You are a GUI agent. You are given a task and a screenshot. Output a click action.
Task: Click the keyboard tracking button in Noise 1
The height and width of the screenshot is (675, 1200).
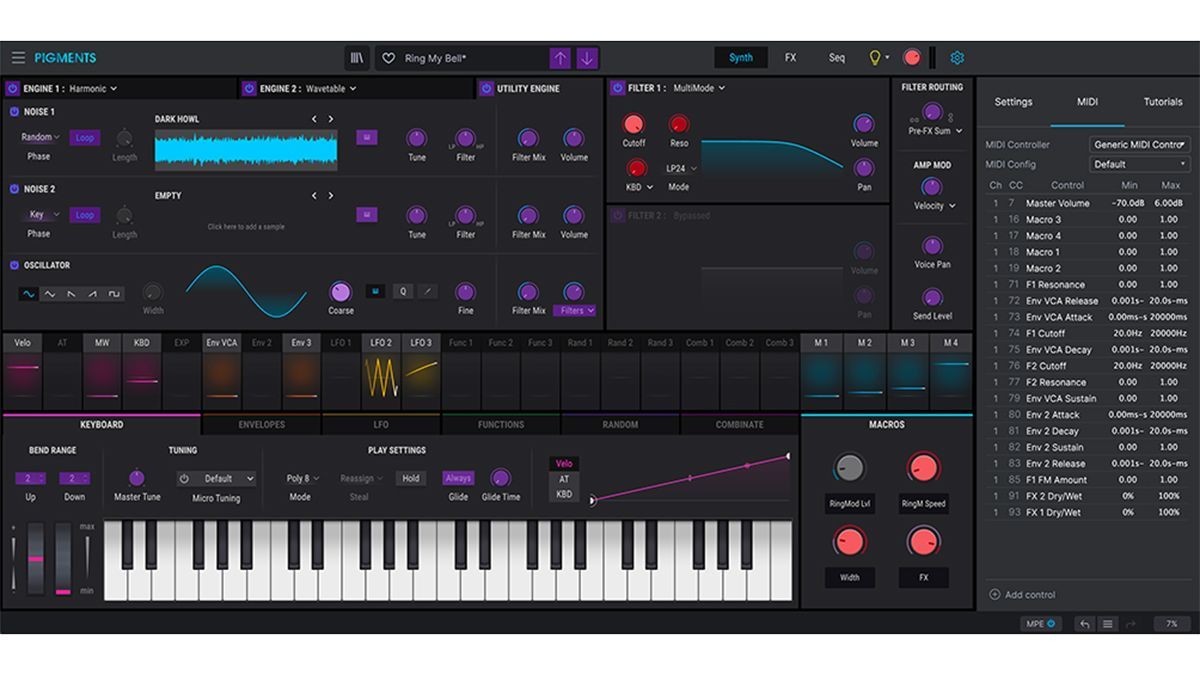367,137
